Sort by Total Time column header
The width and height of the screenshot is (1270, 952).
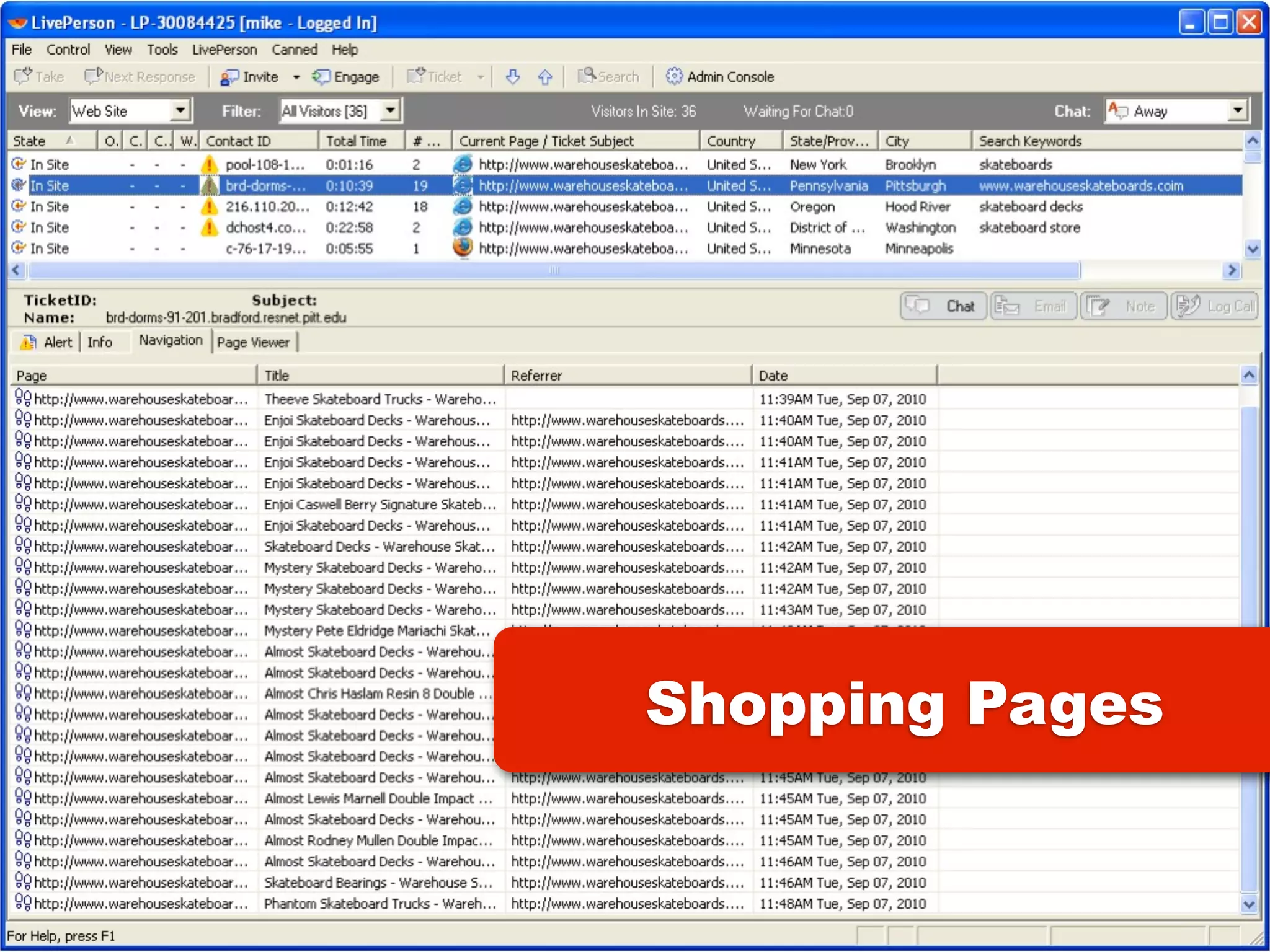click(362, 141)
